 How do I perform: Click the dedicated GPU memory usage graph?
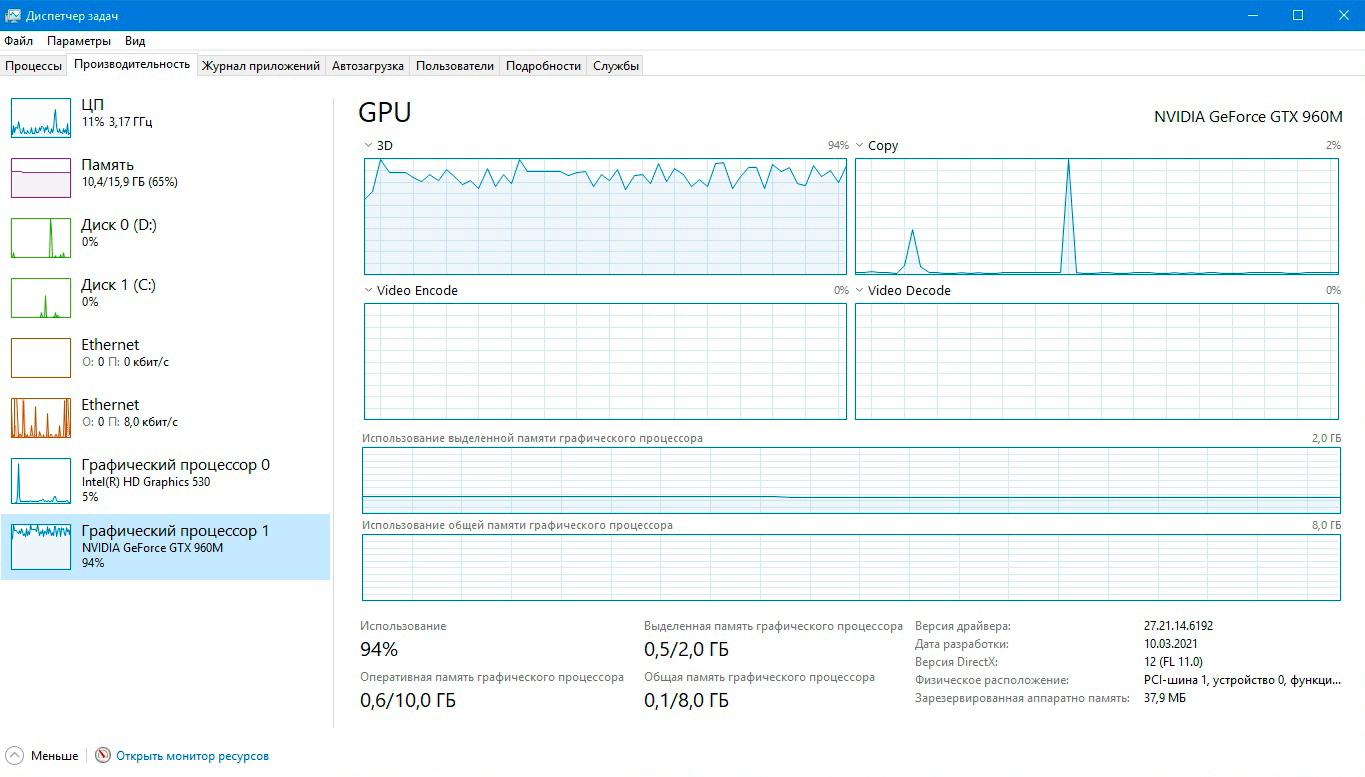click(851, 480)
